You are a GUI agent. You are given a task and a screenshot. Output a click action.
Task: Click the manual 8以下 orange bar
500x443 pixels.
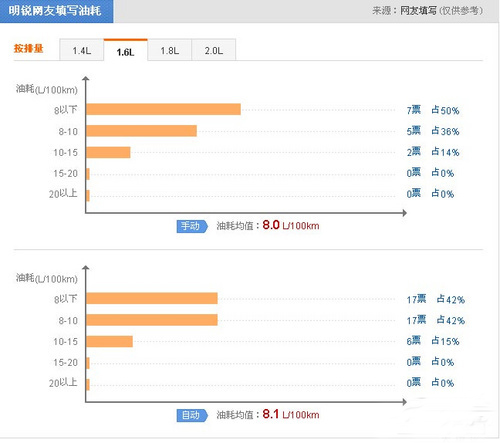[163, 109]
